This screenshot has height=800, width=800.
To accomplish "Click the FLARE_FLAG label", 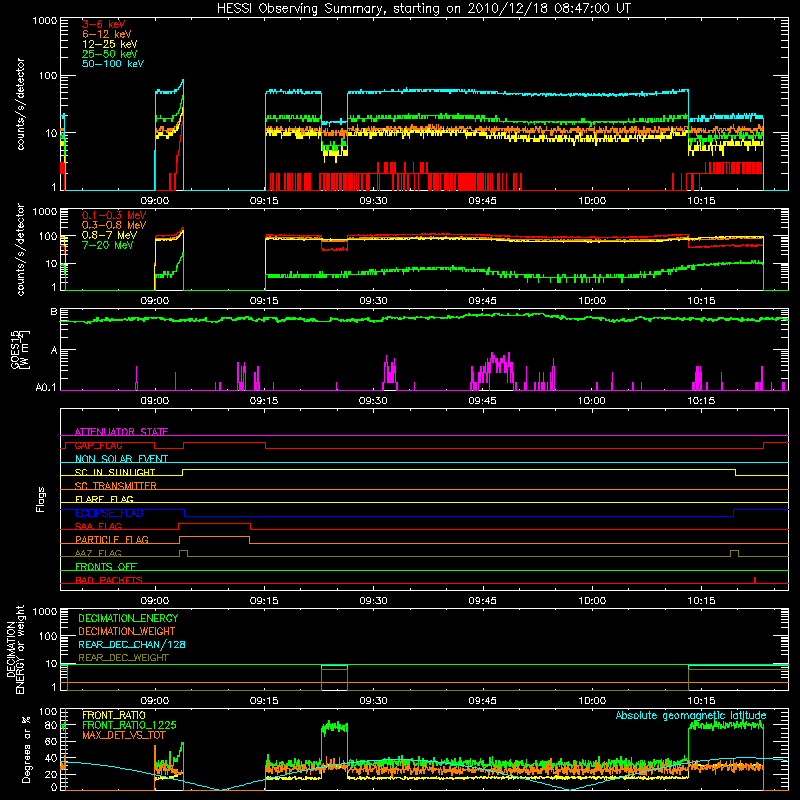I will (x=104, y=499).
